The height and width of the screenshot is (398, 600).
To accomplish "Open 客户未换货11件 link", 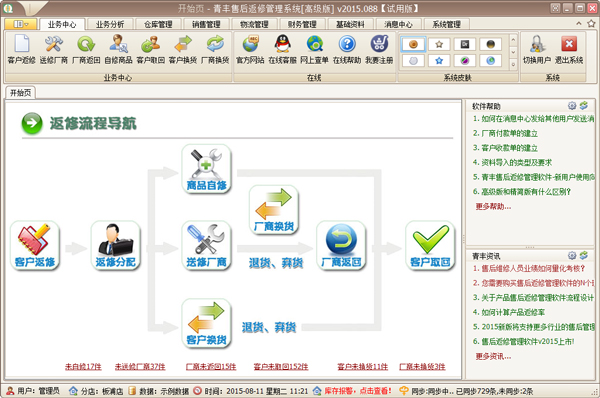I will pyautogui.click(x=362, y=367).
